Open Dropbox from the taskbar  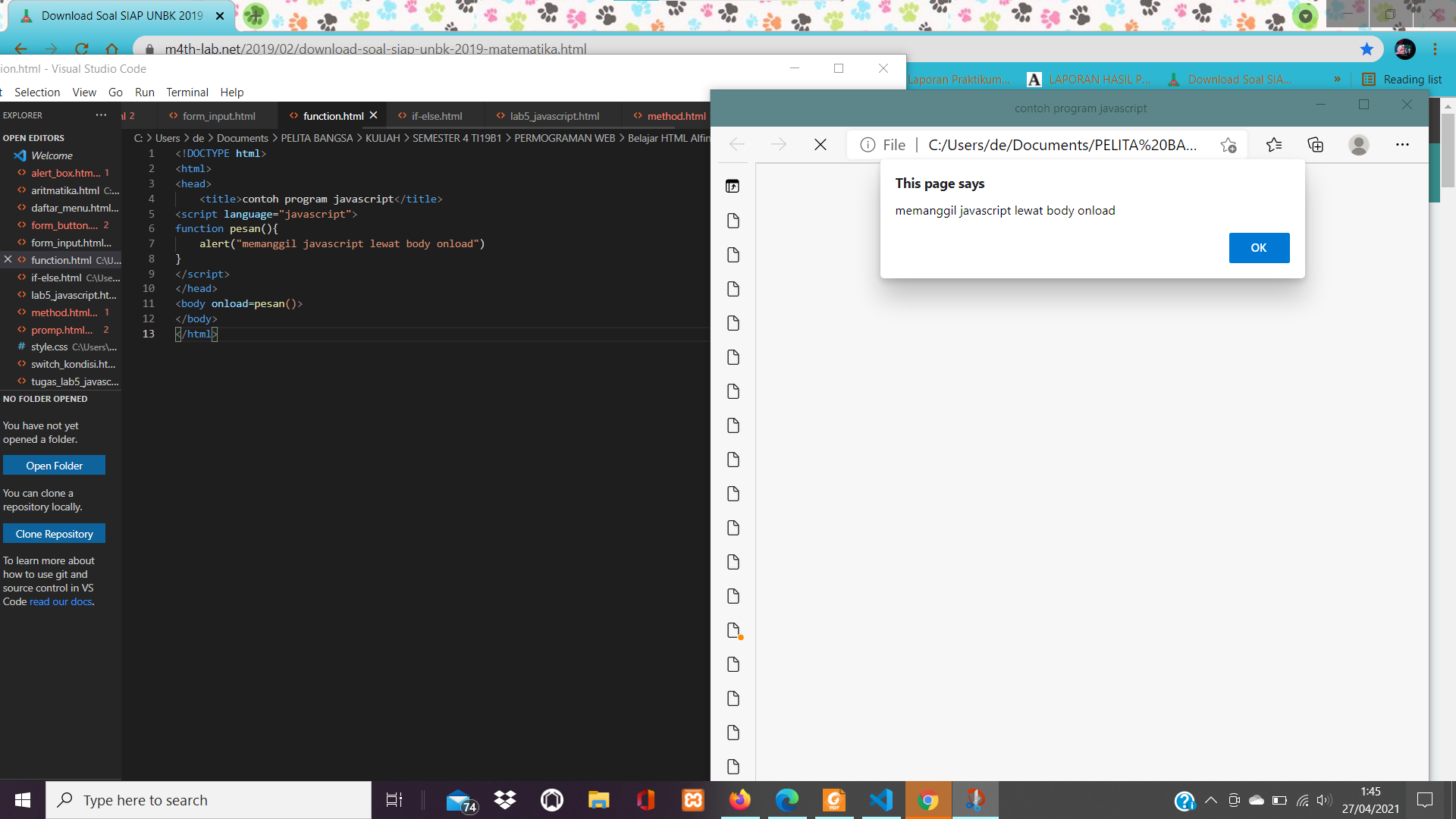click(504, 800)
